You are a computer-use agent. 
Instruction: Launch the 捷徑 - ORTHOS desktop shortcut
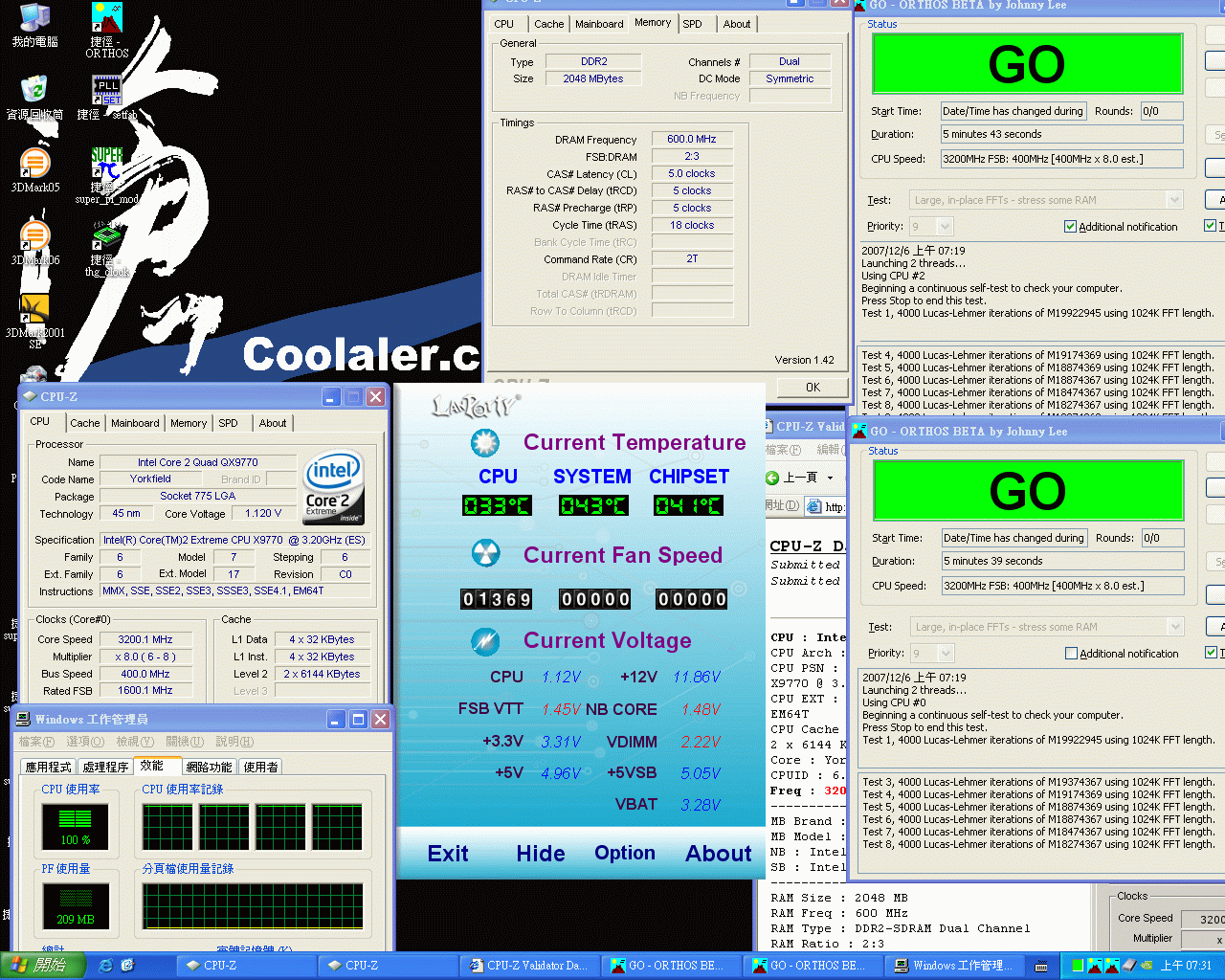tap(106, 18)
